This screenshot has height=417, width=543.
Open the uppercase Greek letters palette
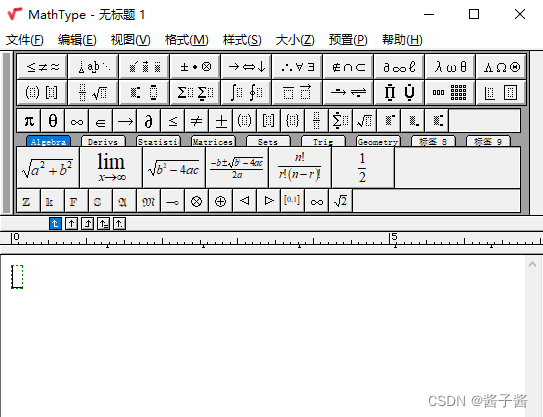point(501,67)
